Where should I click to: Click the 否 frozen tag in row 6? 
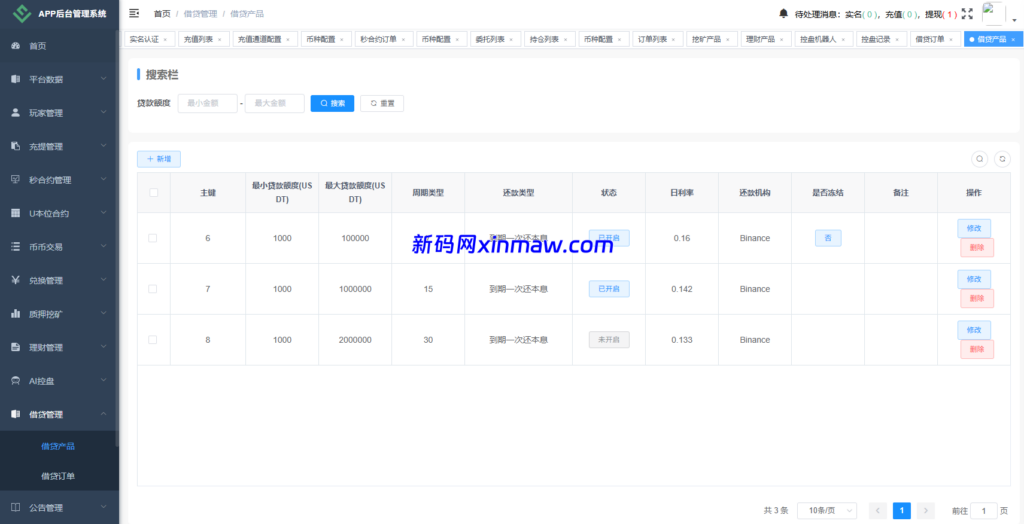[x=828, y=238]
